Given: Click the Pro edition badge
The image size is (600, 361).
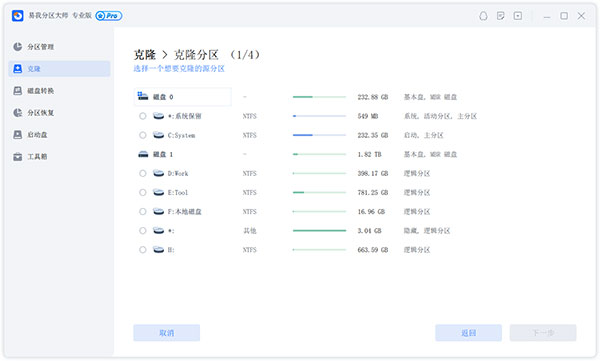Looking at the screenshot, I should (109, 16).
